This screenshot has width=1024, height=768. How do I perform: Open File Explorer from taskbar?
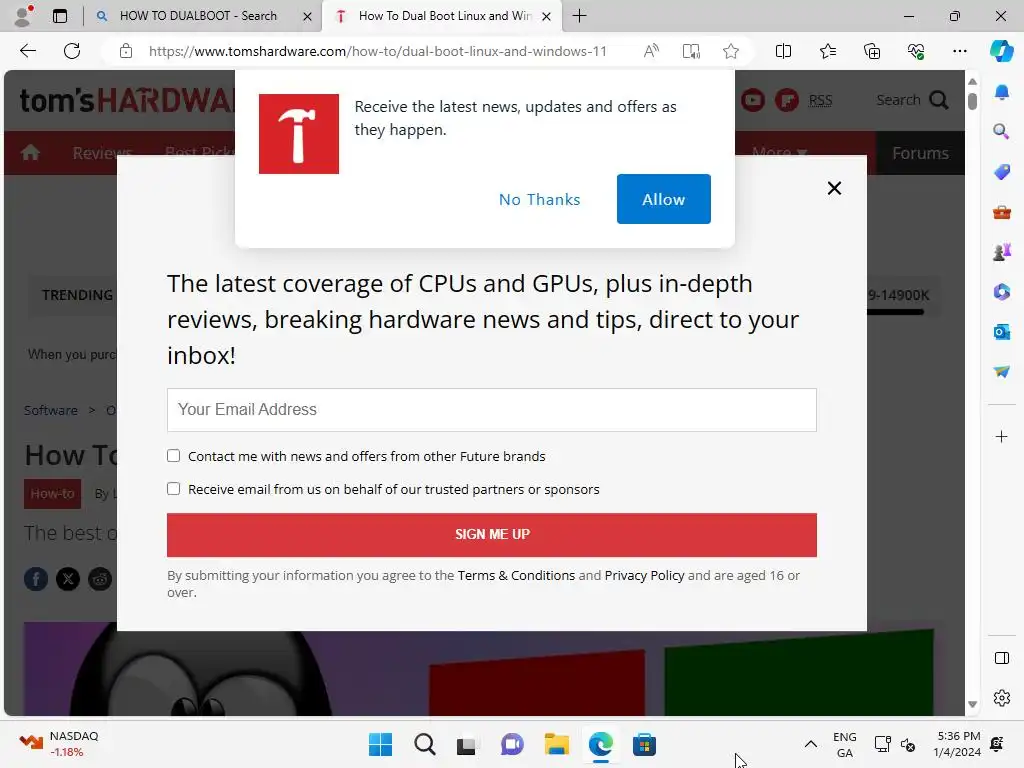556,744
